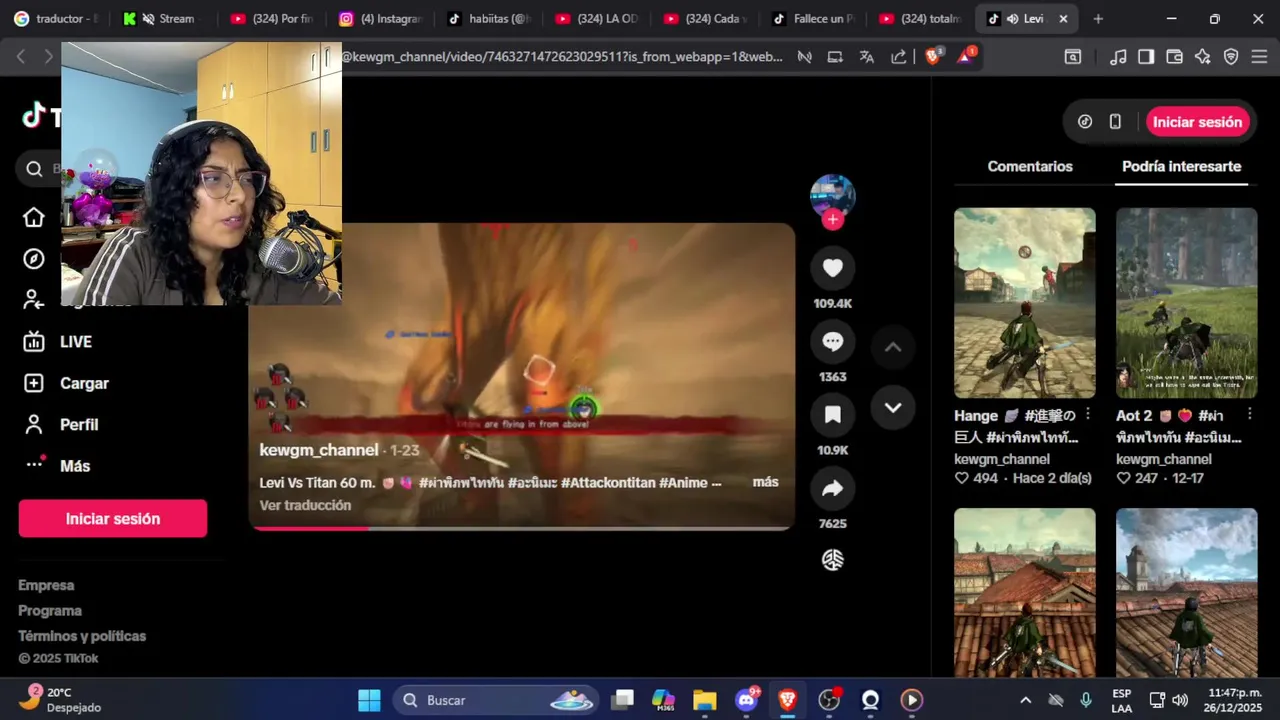The height and width of the screenshot is (720, 1280).
Task: Open the Hange video thumbnail
Action: [x=1025, y=303]
